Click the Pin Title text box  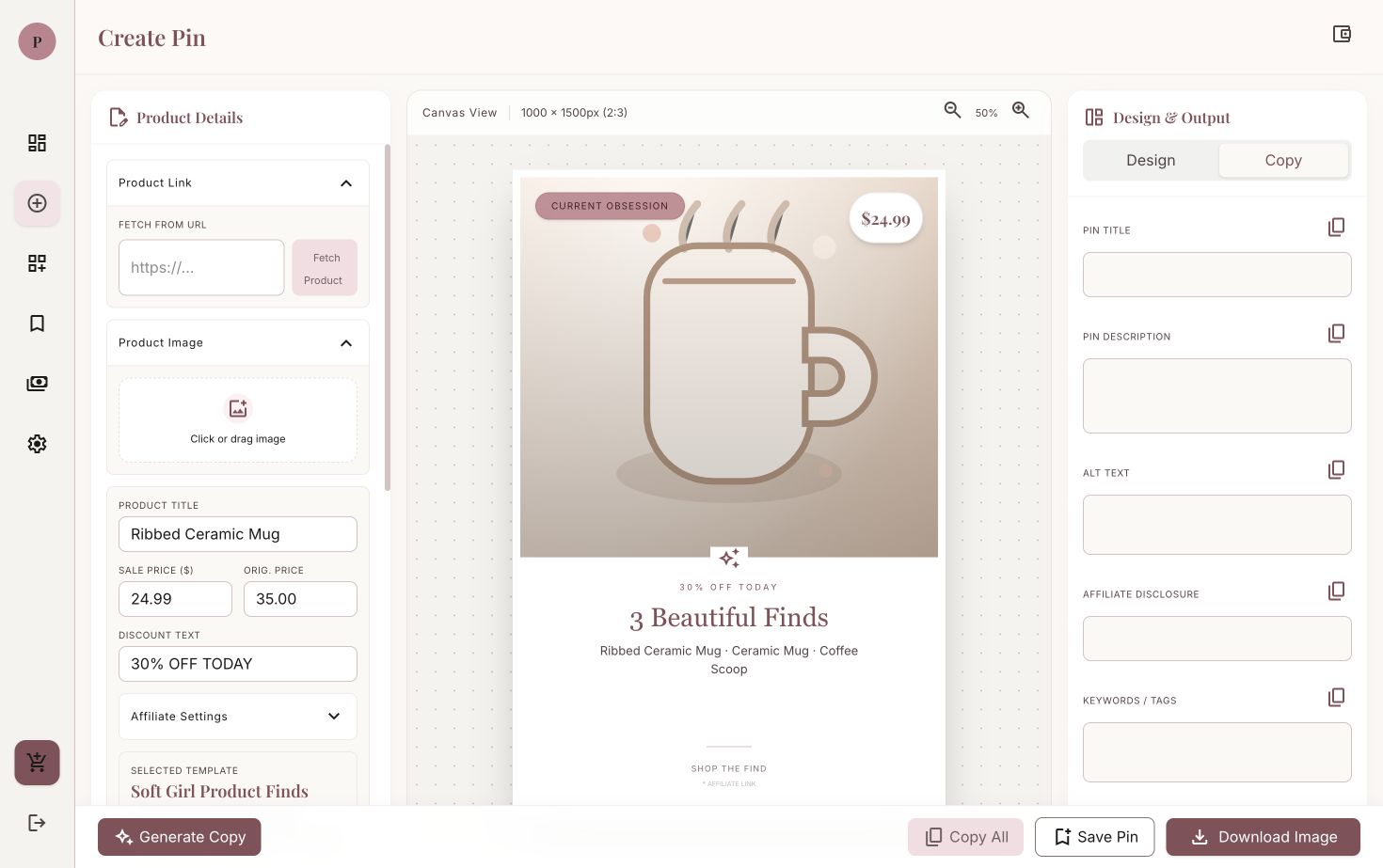click(1217, 275)
